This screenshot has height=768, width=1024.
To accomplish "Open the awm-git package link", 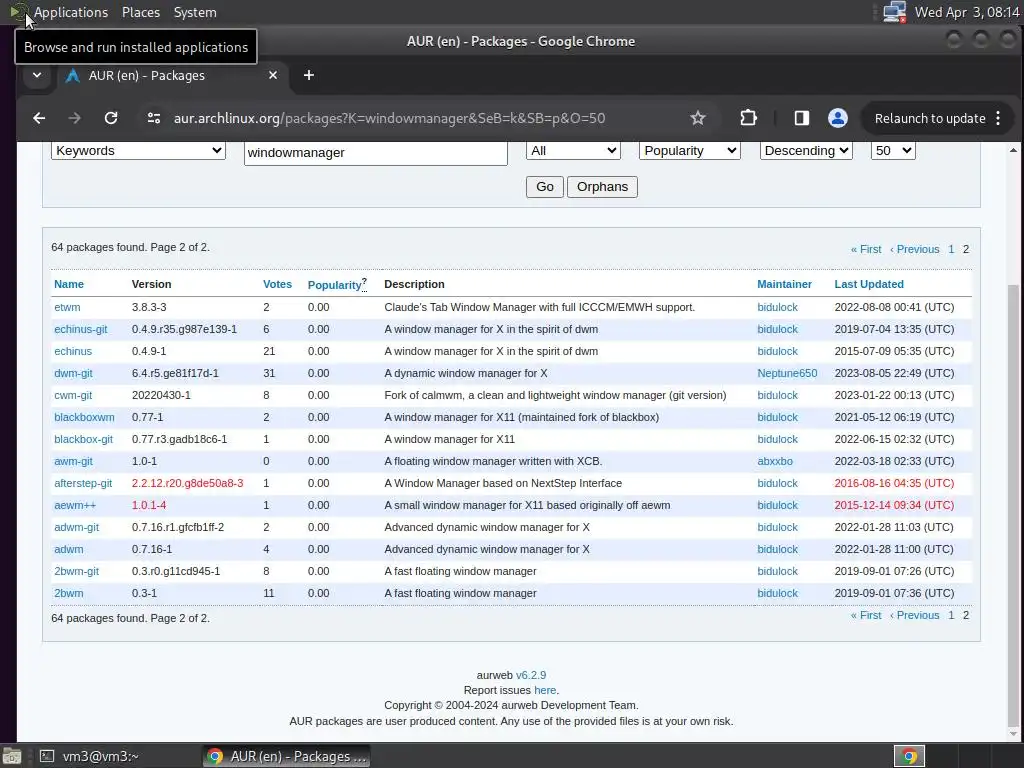I will [73, 461].
